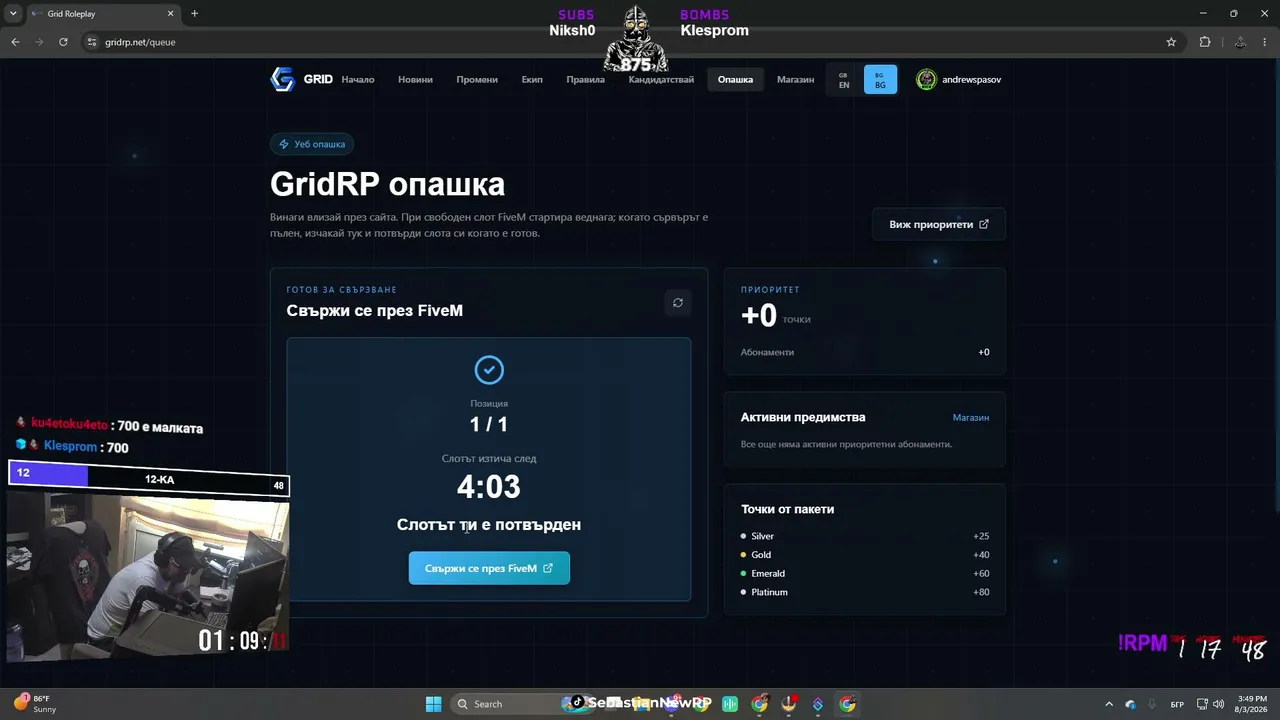The width and height of the screenshot is (1280, 720).
Task: Click the position 1 / 1 value
Action: click(x=489, y=424)
